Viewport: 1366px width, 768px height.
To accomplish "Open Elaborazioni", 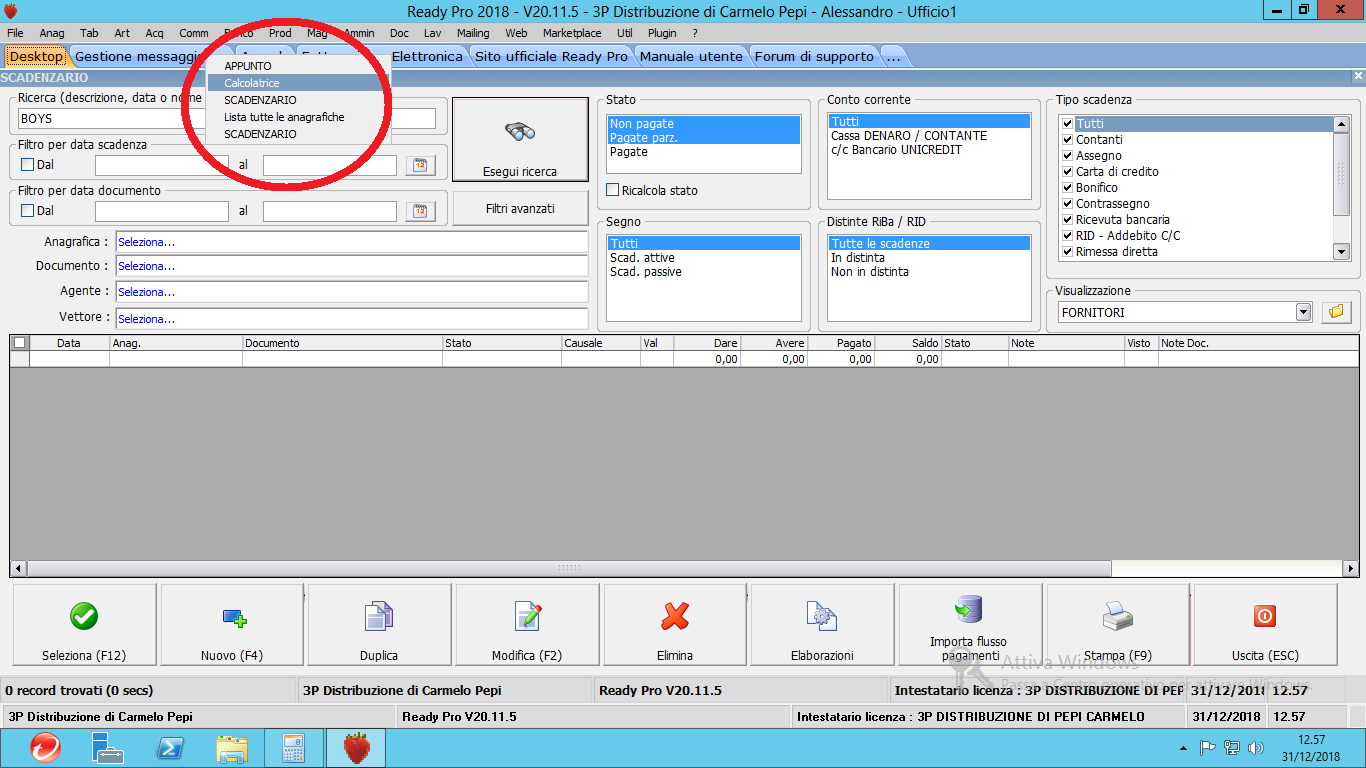I will pyautogui.click(x=822, y=625).
